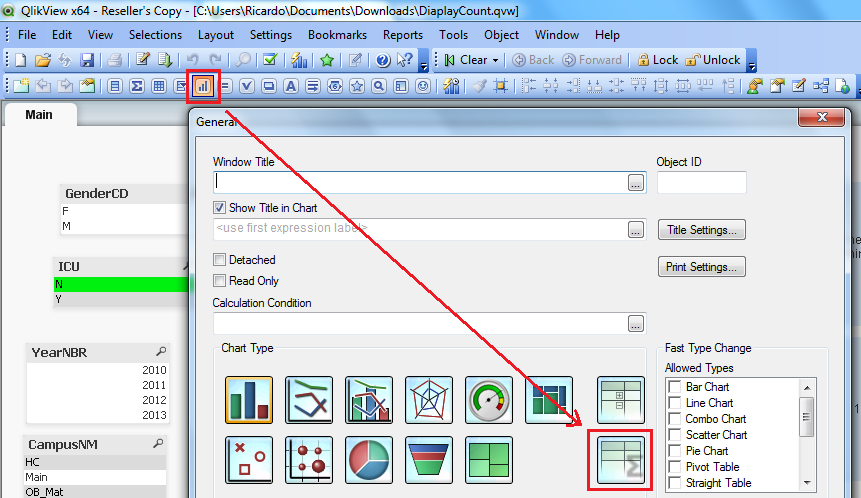Enable the Detached checkbox

[x=219, y=260]
